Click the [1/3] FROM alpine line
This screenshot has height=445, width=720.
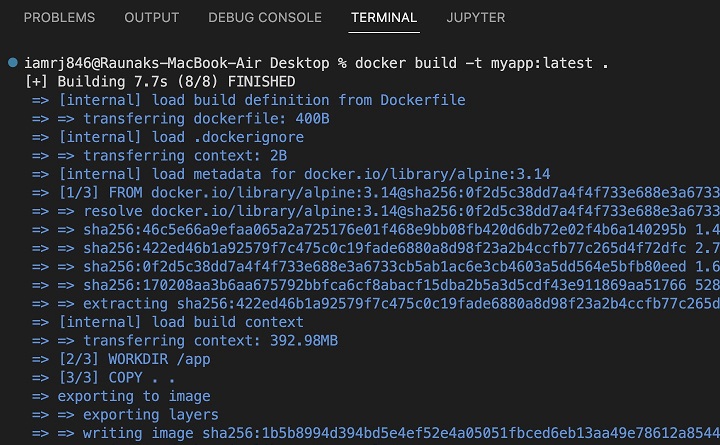380,193
